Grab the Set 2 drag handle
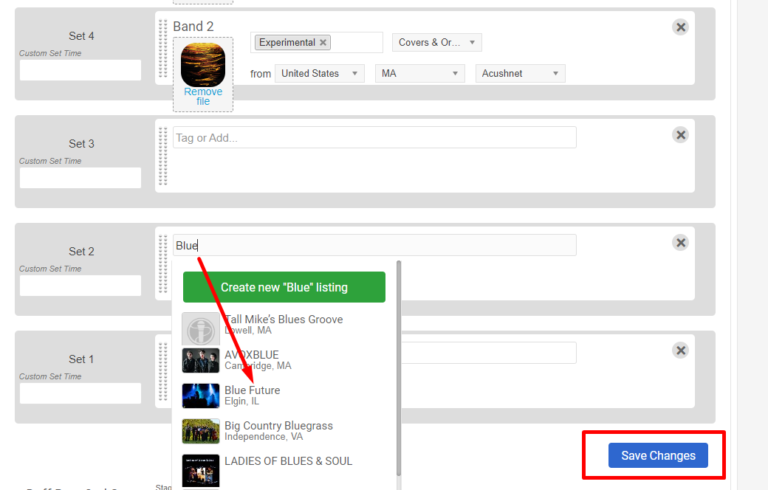The height and width of the screenshot is (490, 768). (x=163, y=264)
